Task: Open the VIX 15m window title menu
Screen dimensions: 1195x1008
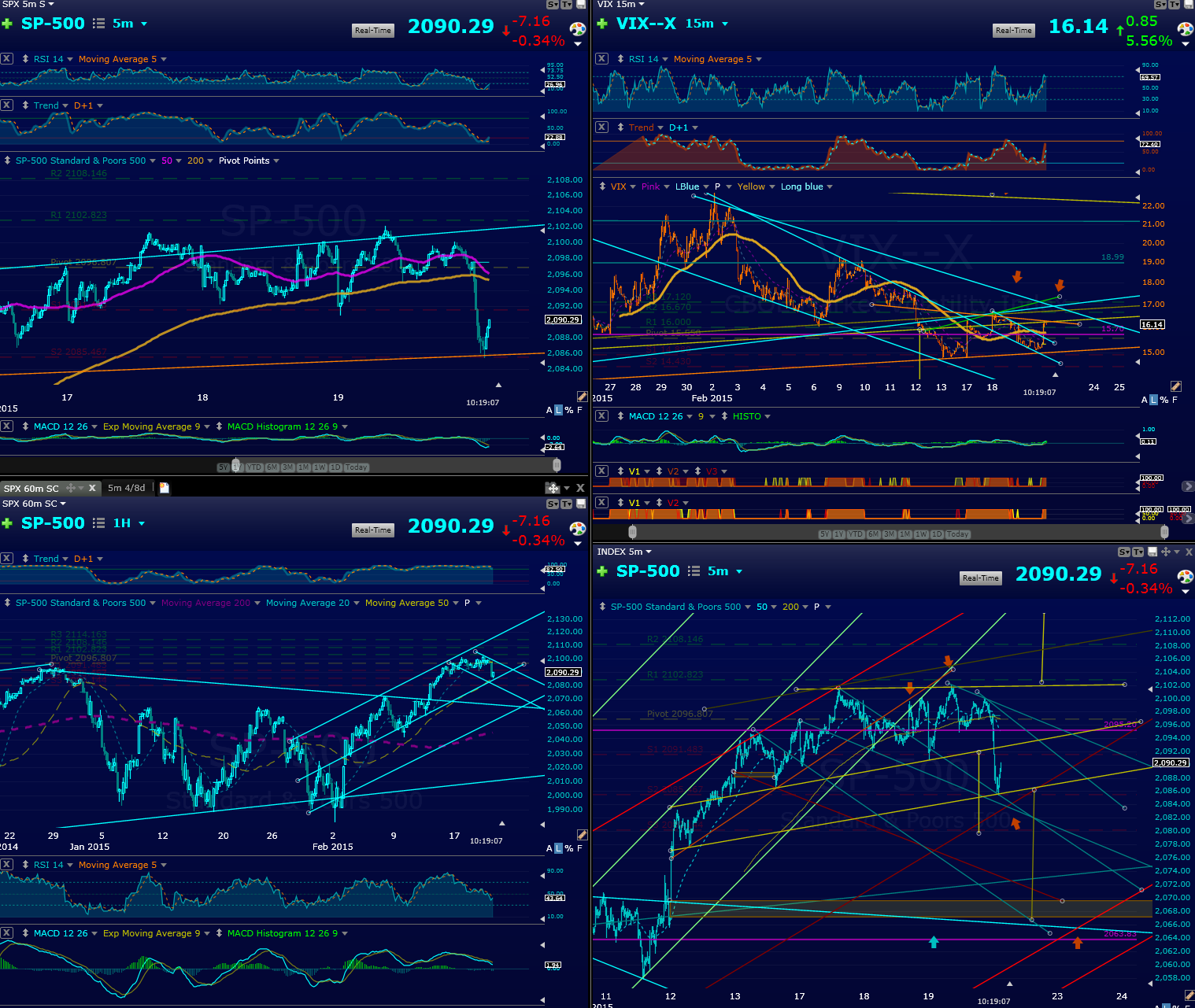Action: pyautogui.click(x=620, y=5)
